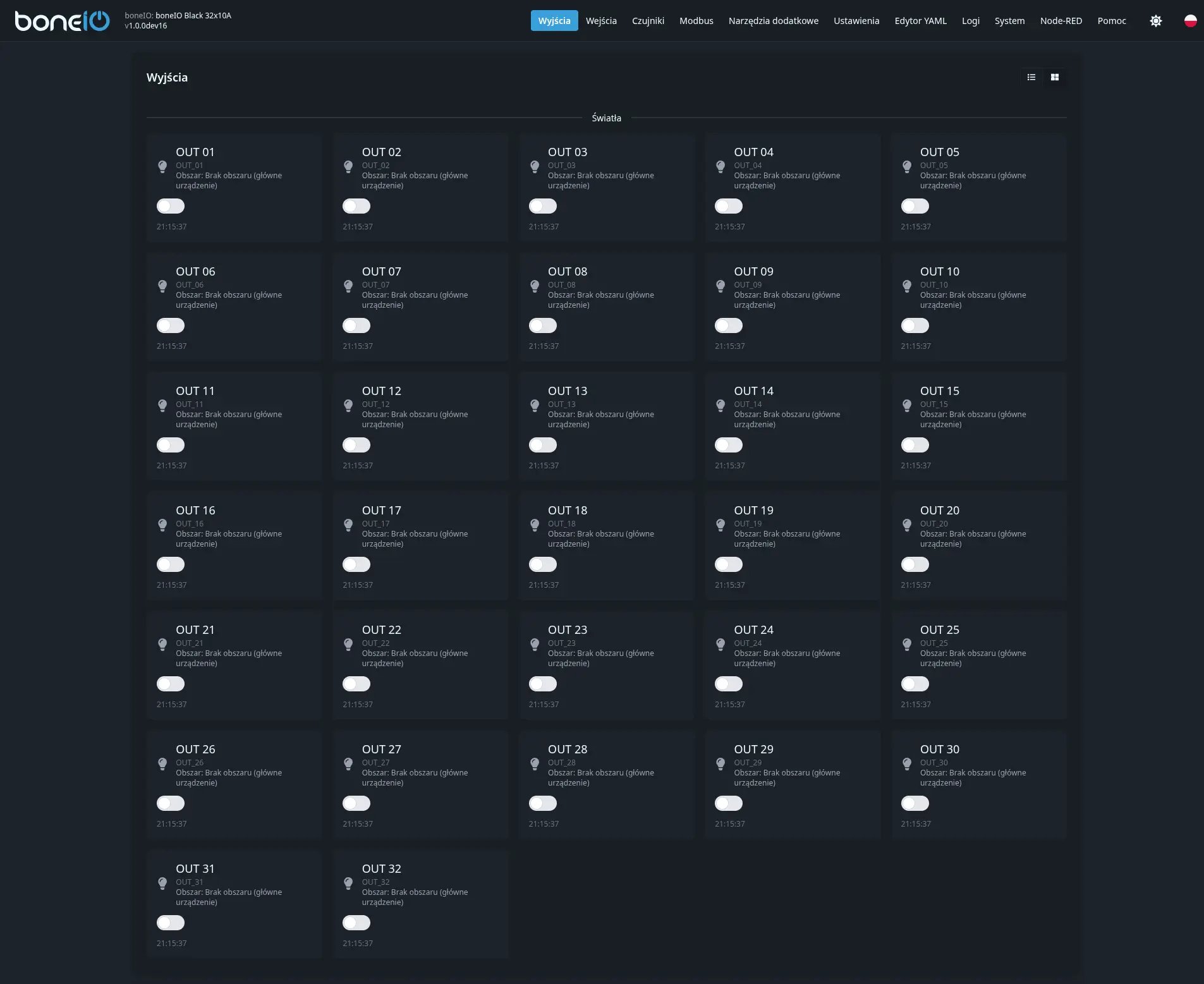Screen dimensions: 1204x984
Task: Toggle the OUT 32 output switch
Action: click(x=356, y=923)
